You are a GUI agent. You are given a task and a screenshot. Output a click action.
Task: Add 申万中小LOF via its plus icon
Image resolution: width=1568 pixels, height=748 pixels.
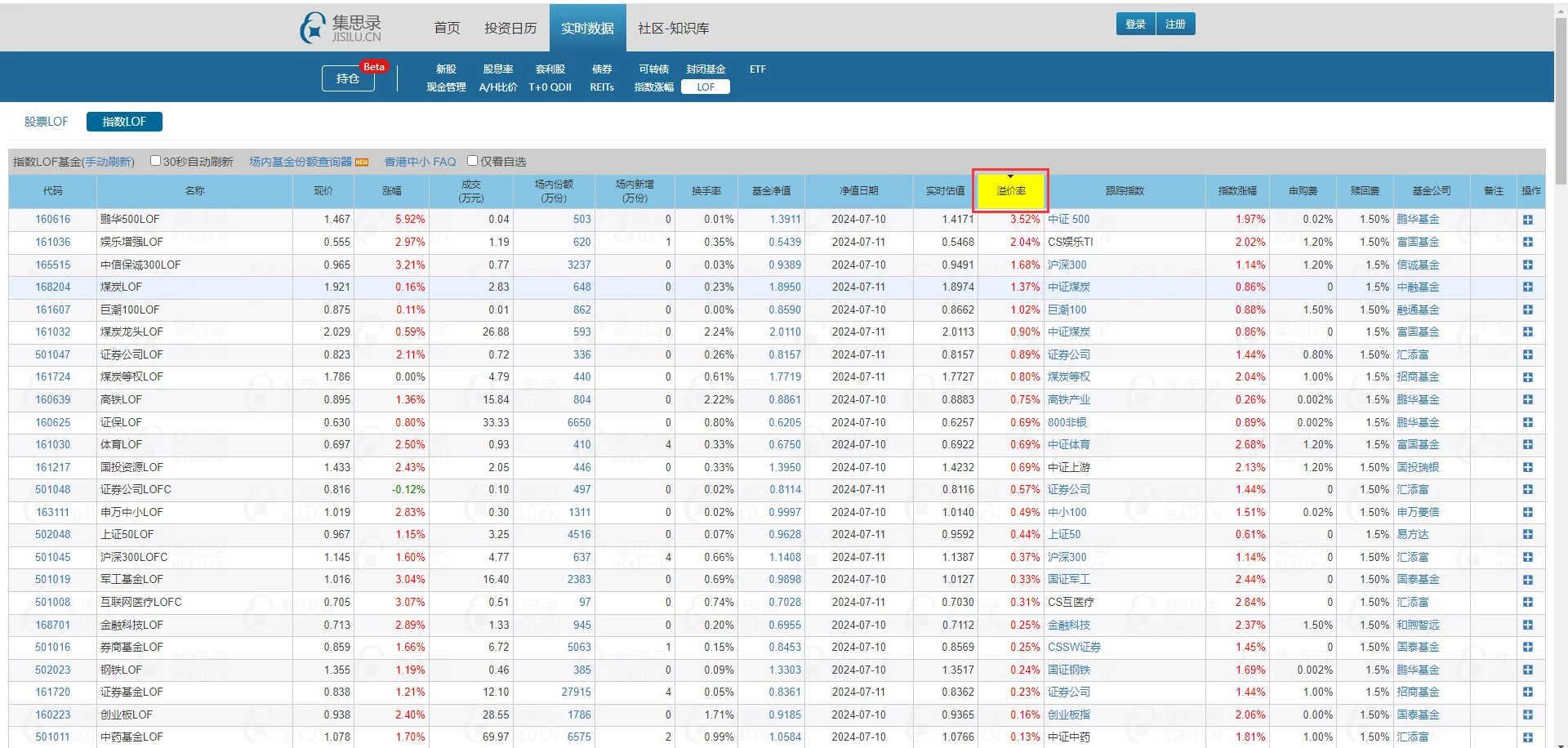[1527, 512]
